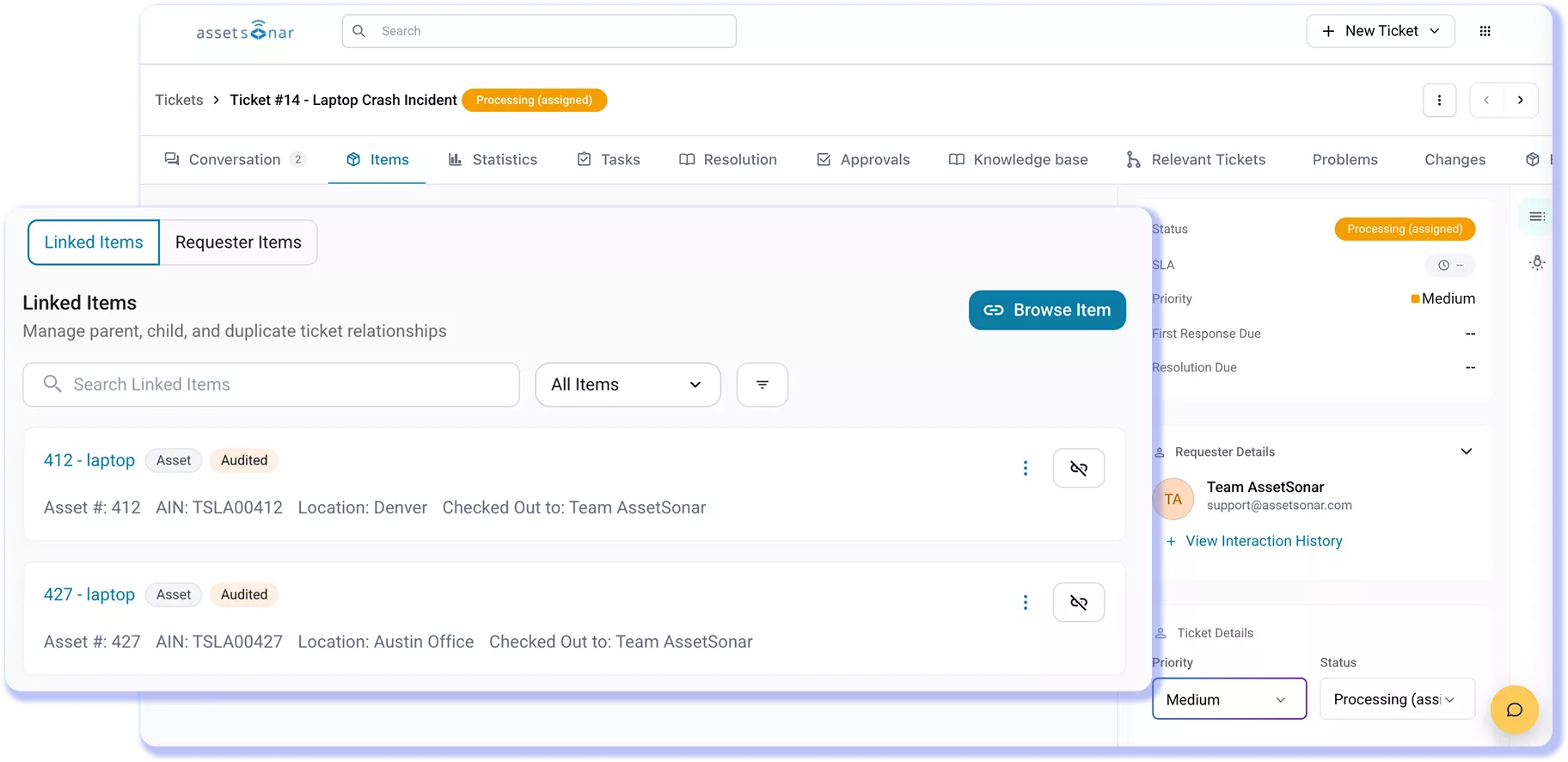The height and width of the screenshot is (762, 1568).
Task: Click the magnifier icon in top search
Action: click(x=359, y=31)
